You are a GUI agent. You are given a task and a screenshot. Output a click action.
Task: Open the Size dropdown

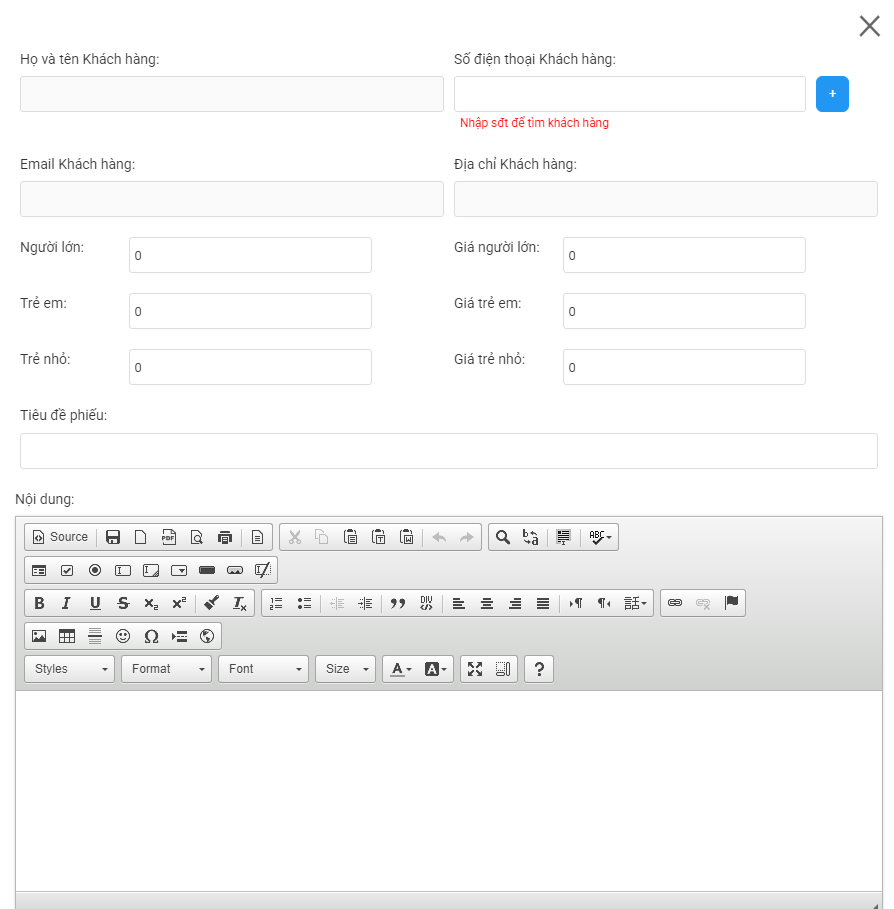(345, 669)
